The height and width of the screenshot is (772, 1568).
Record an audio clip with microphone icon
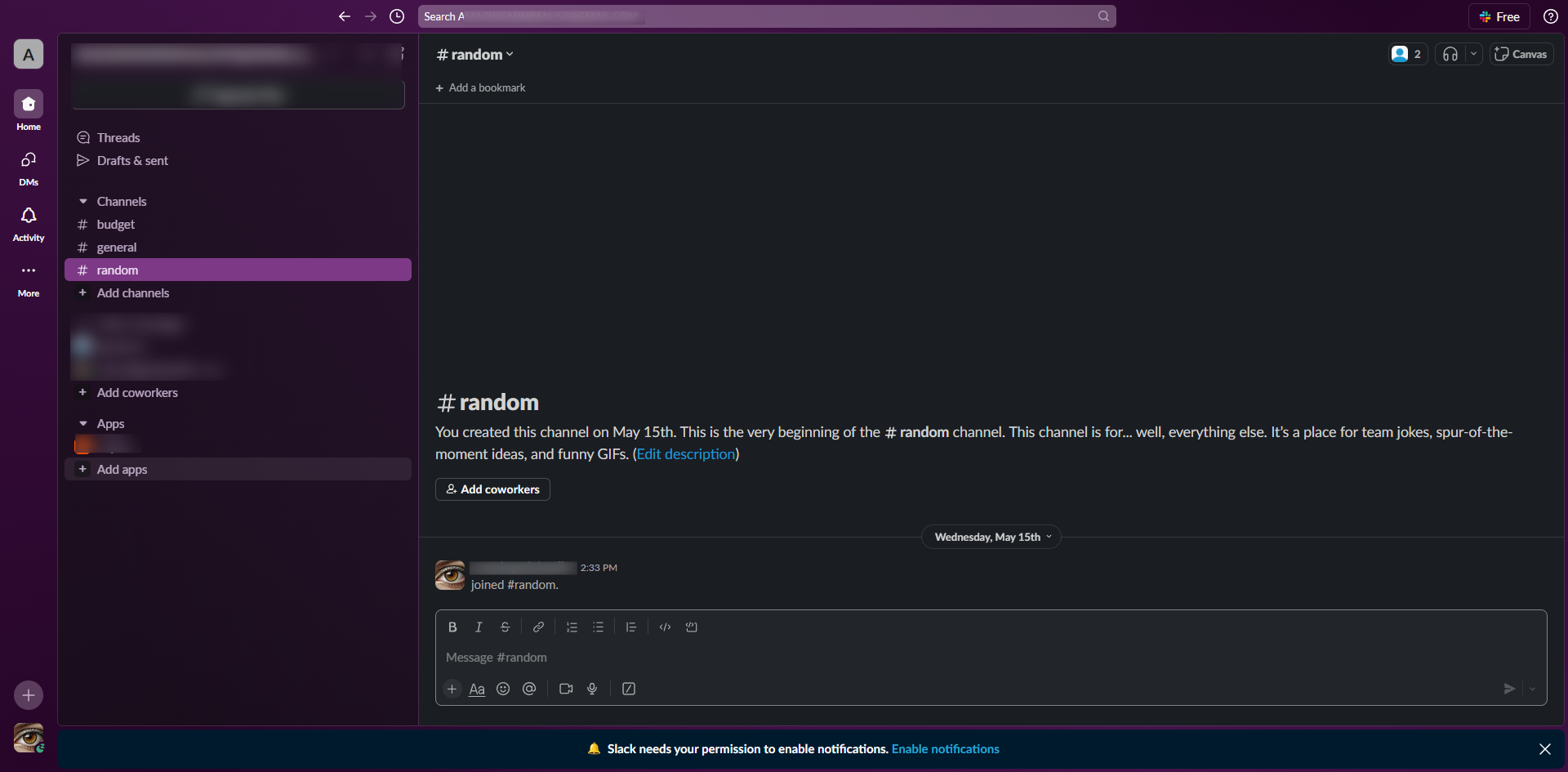click(x=592, y=689)
